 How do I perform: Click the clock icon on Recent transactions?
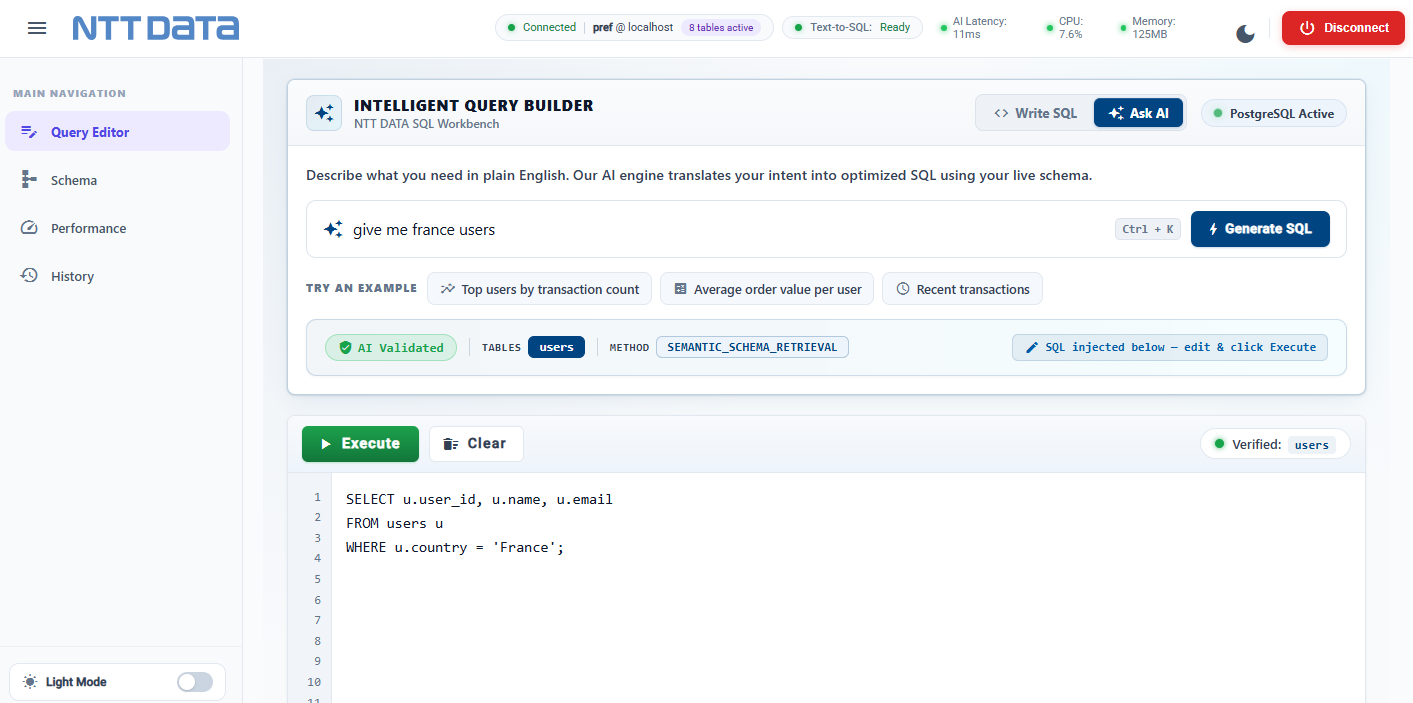click(x=903, y=289)
